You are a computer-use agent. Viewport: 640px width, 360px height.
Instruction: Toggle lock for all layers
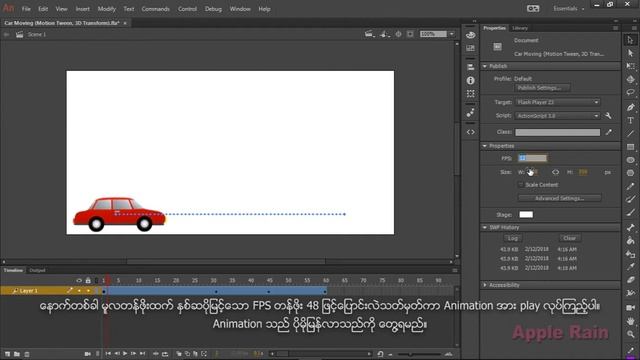88,280
